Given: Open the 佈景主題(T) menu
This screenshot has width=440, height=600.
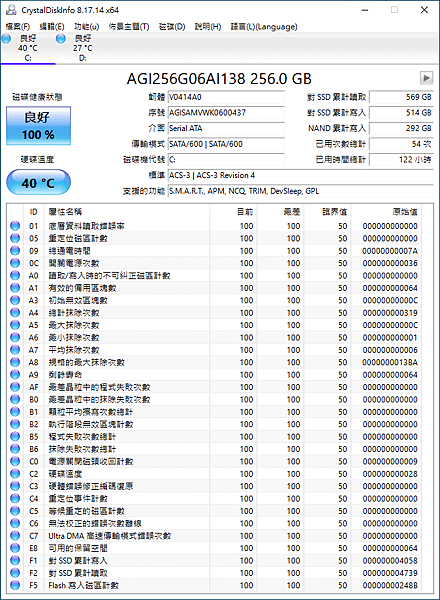Looking at the screenshot, I should tap(129, 26).
